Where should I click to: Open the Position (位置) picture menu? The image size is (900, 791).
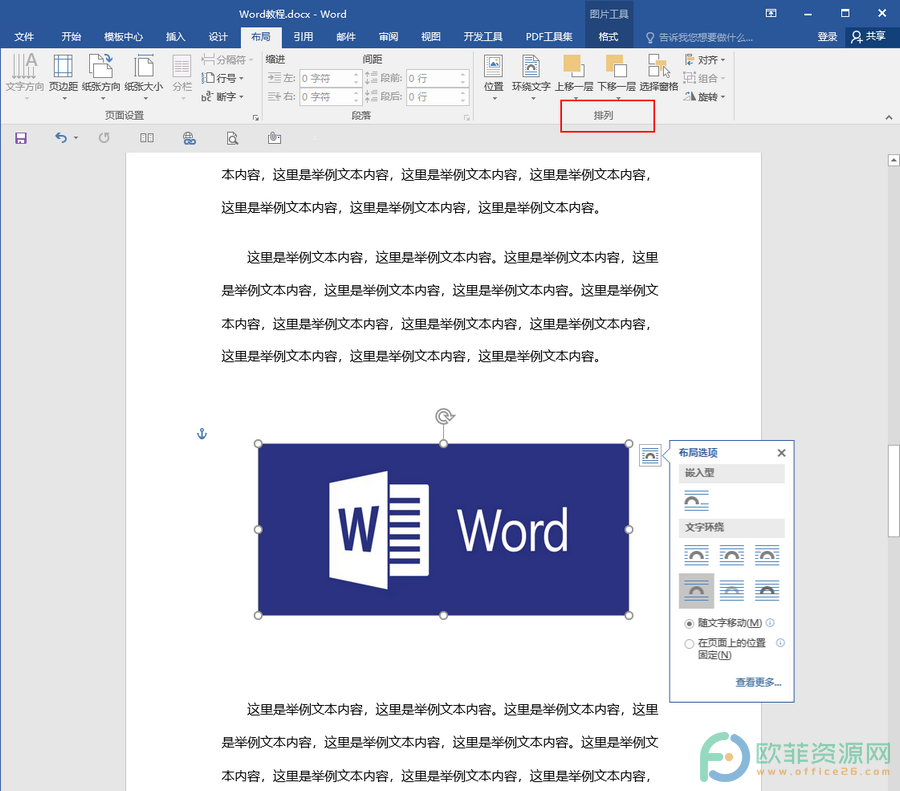494,76
